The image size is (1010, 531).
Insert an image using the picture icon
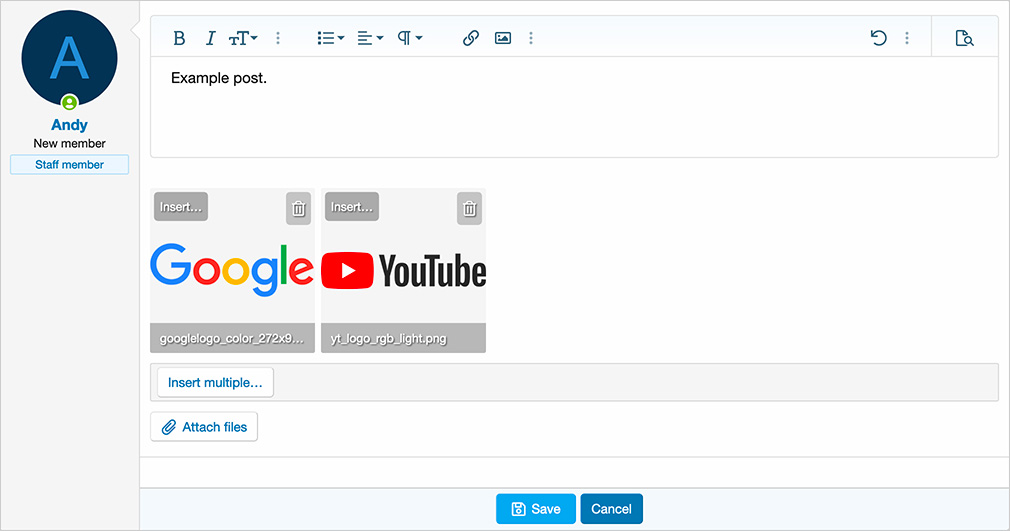point(503,39)
